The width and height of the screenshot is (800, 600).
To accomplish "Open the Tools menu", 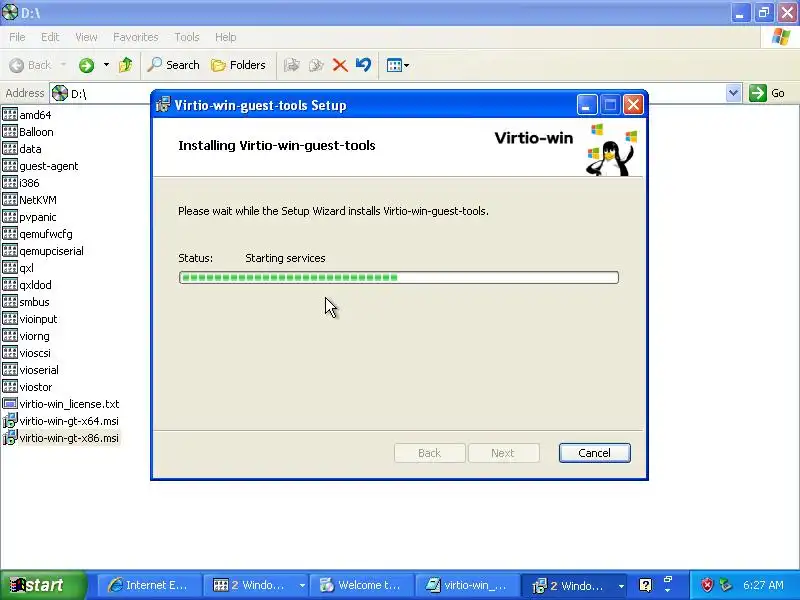I will (x=187, y=37).
